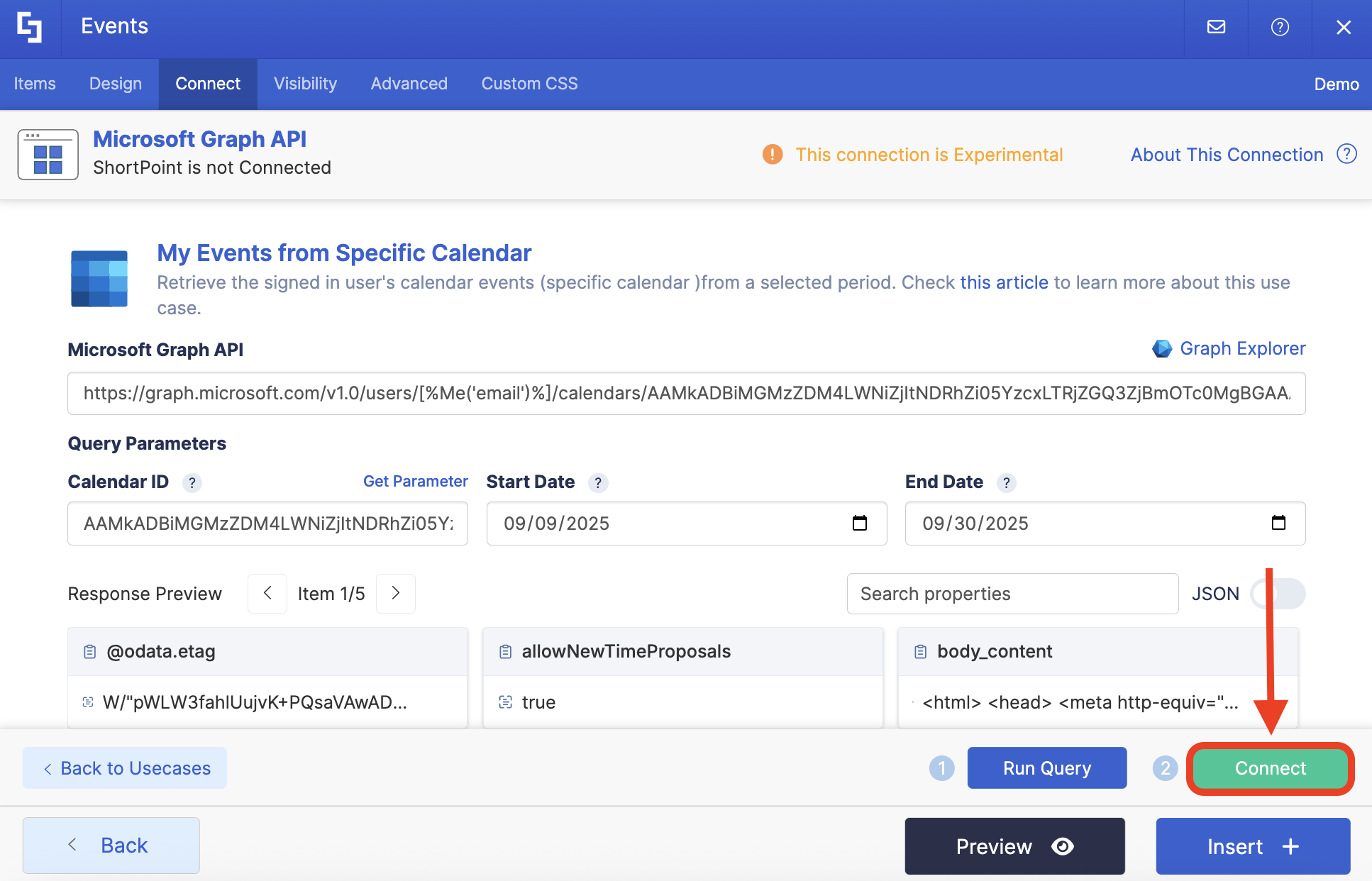This screenshot has height=881, width=1372.
Task: Switch to the Visibility tab
Action: coord(305,84)
